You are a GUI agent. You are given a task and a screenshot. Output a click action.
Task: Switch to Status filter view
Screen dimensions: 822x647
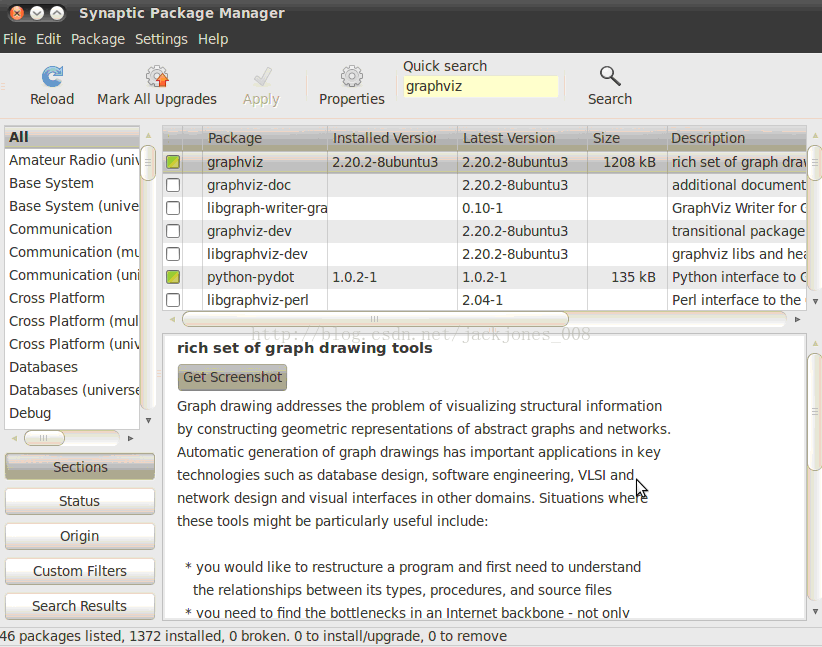coord(80,501)
